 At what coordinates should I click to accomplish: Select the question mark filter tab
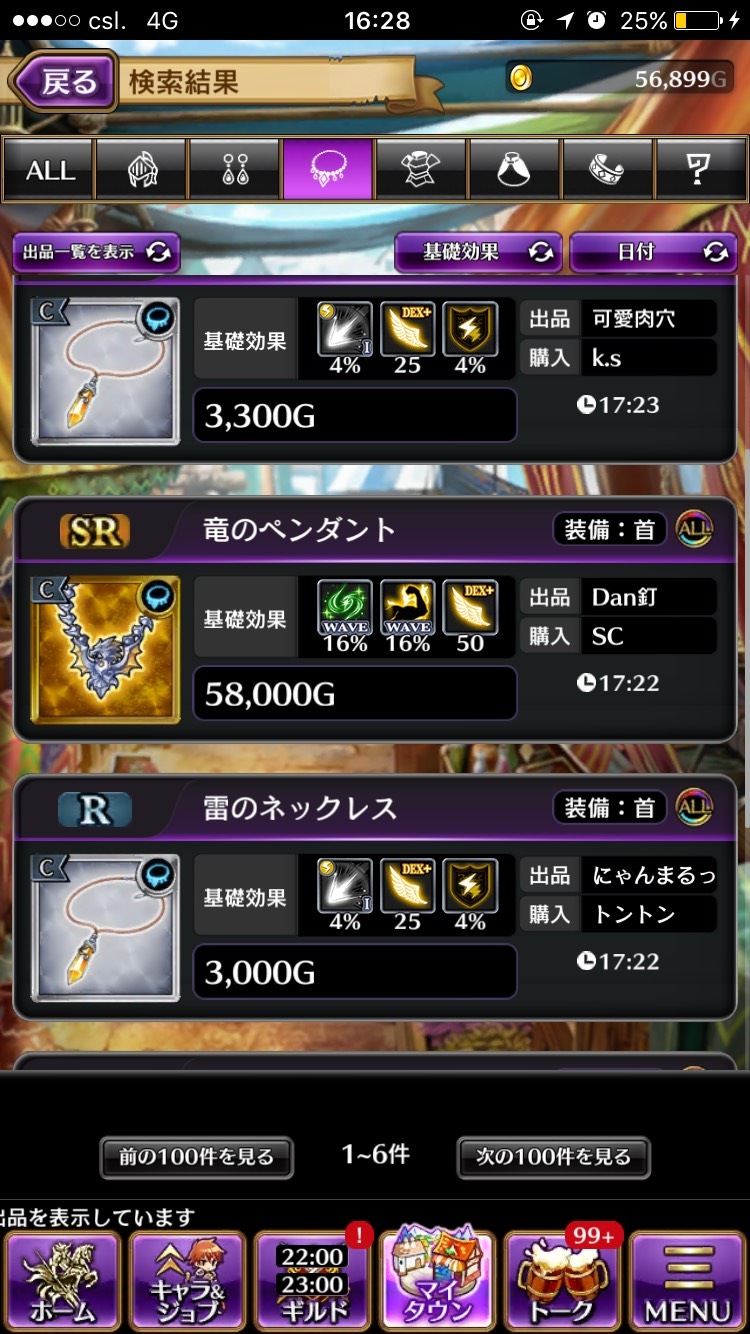pos(699,170)
